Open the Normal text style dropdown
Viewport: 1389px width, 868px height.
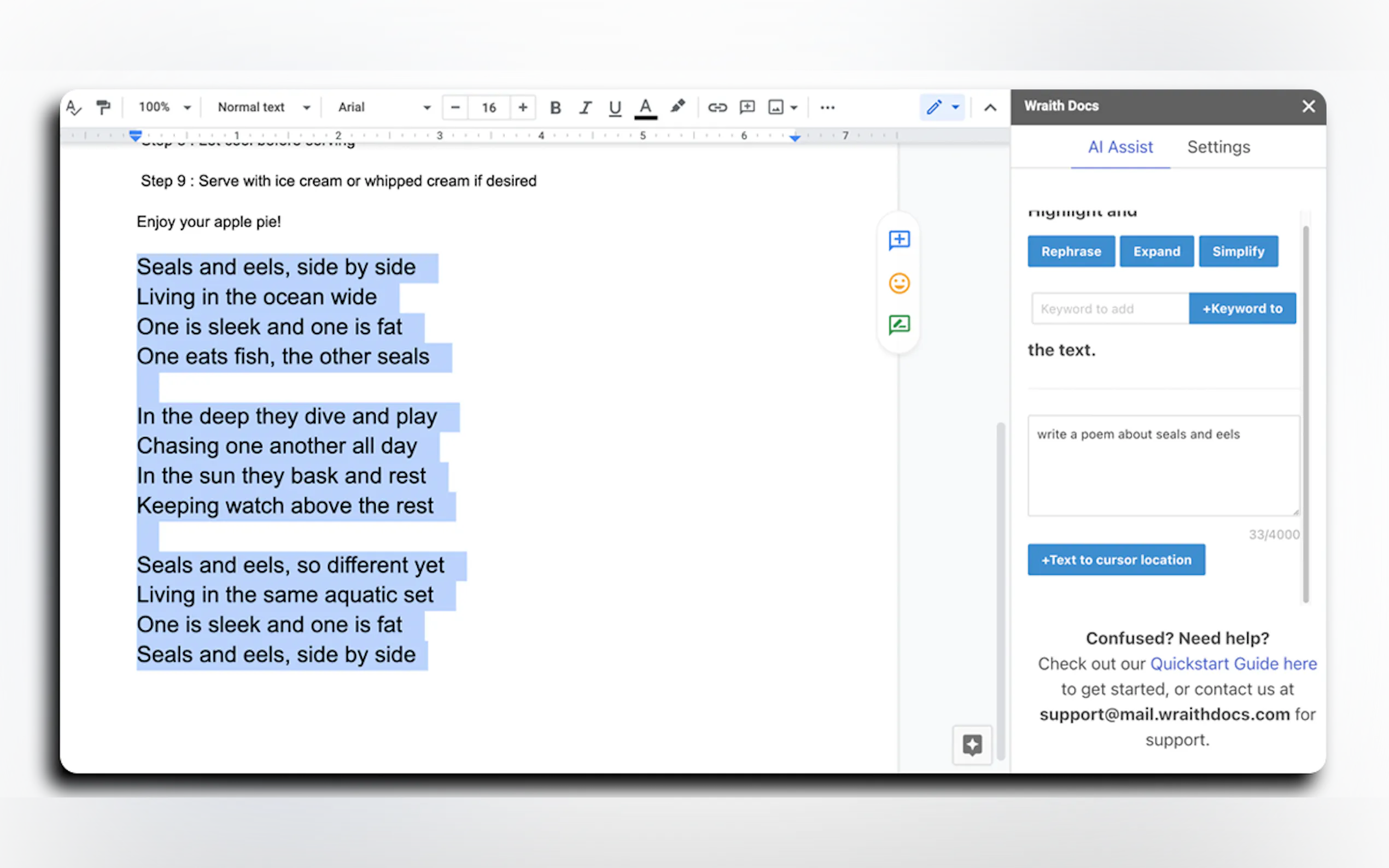click(x=264, y=107)
